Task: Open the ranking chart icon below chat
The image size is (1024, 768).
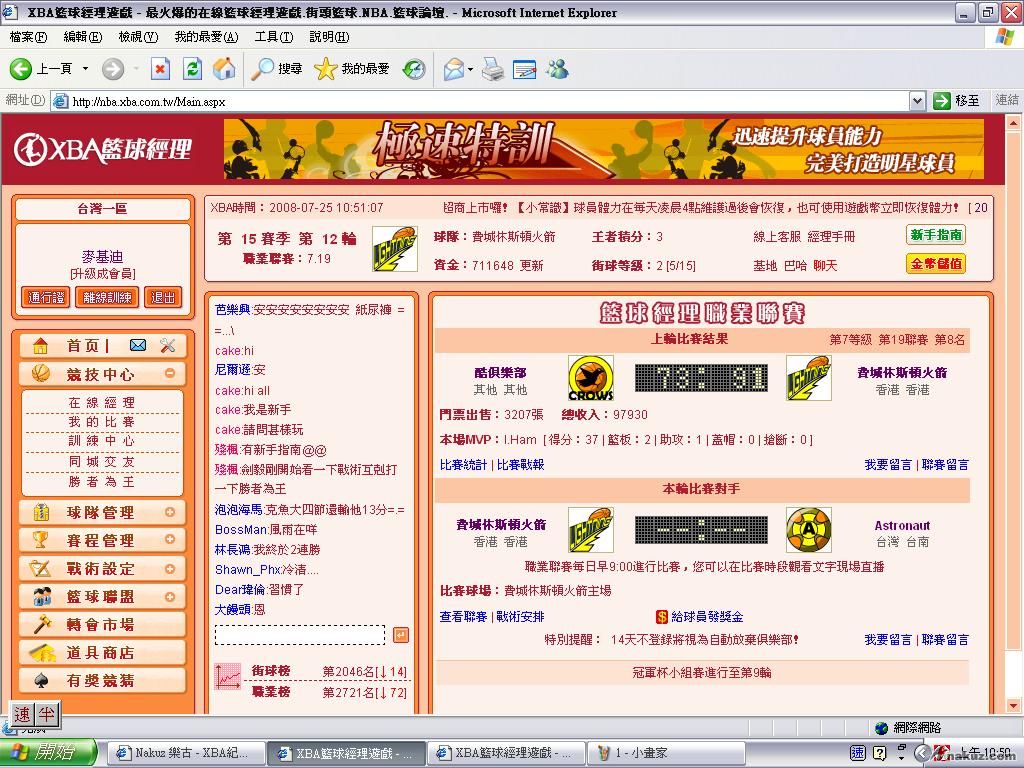Action: click(228, 678)
